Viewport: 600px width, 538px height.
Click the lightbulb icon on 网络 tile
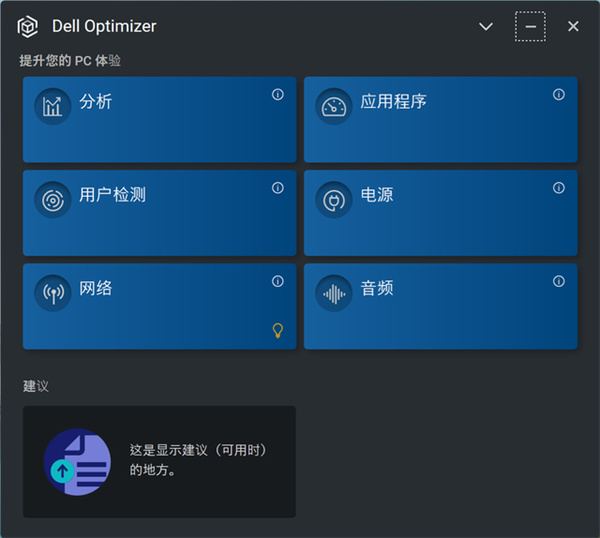[x=278, y=331]
